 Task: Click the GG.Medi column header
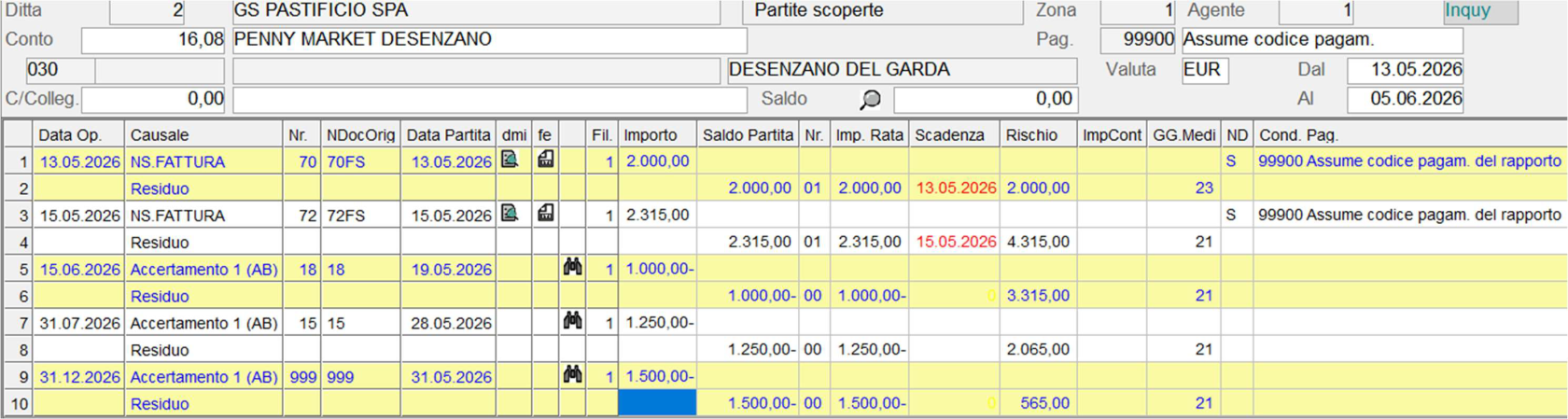[1183, 134]
